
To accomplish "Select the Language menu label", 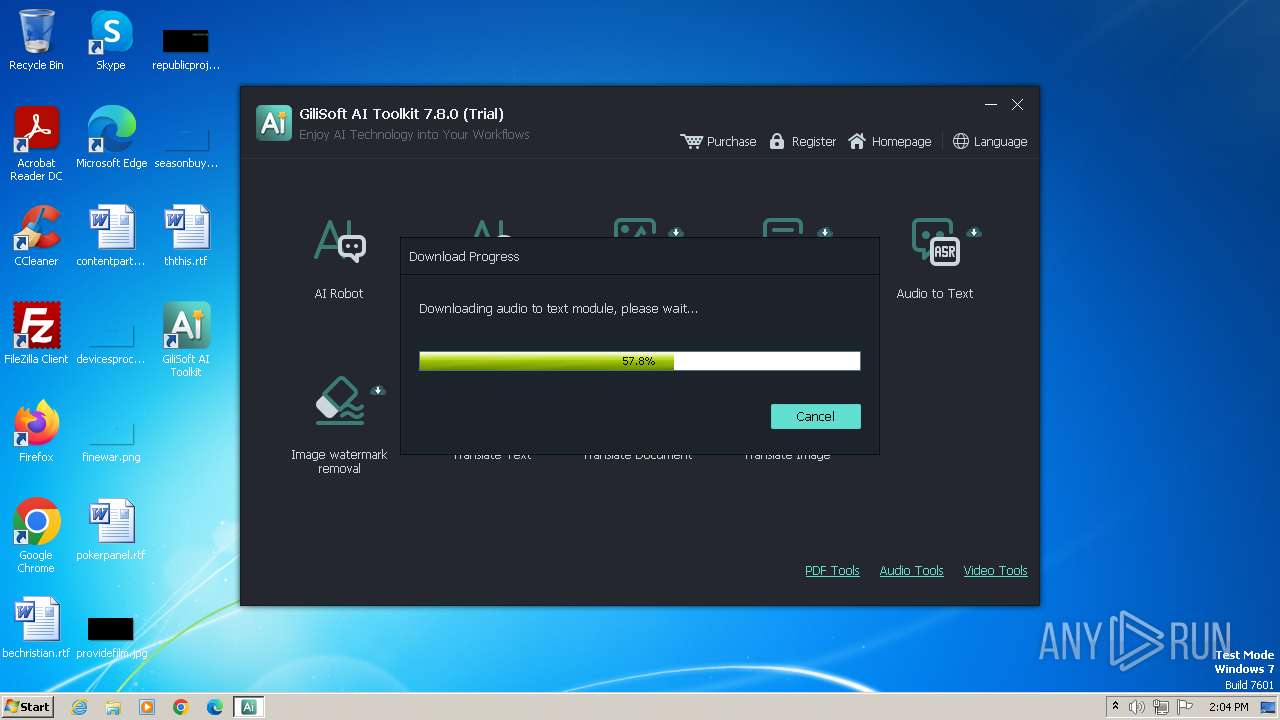I will 1000,142.
